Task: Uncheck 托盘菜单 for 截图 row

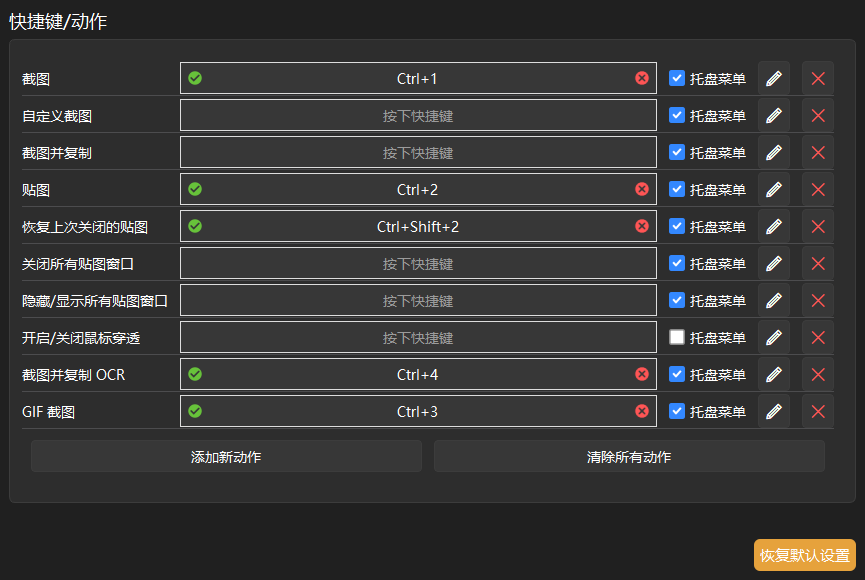Action: [x=677, y=78]
